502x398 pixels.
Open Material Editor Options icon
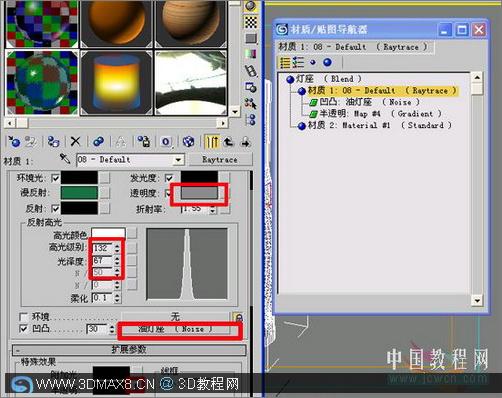(x=251, y=87)
